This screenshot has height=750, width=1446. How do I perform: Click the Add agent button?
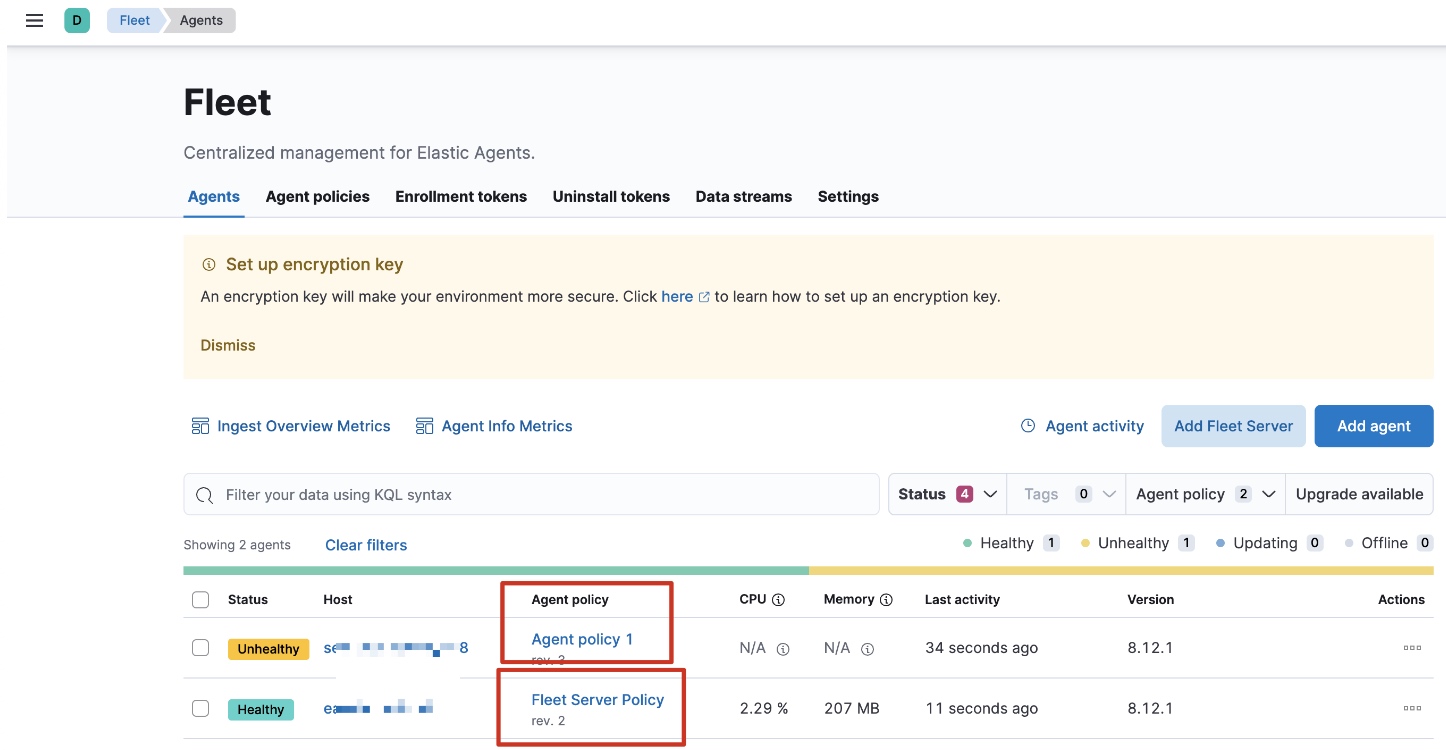point(1374,426)
